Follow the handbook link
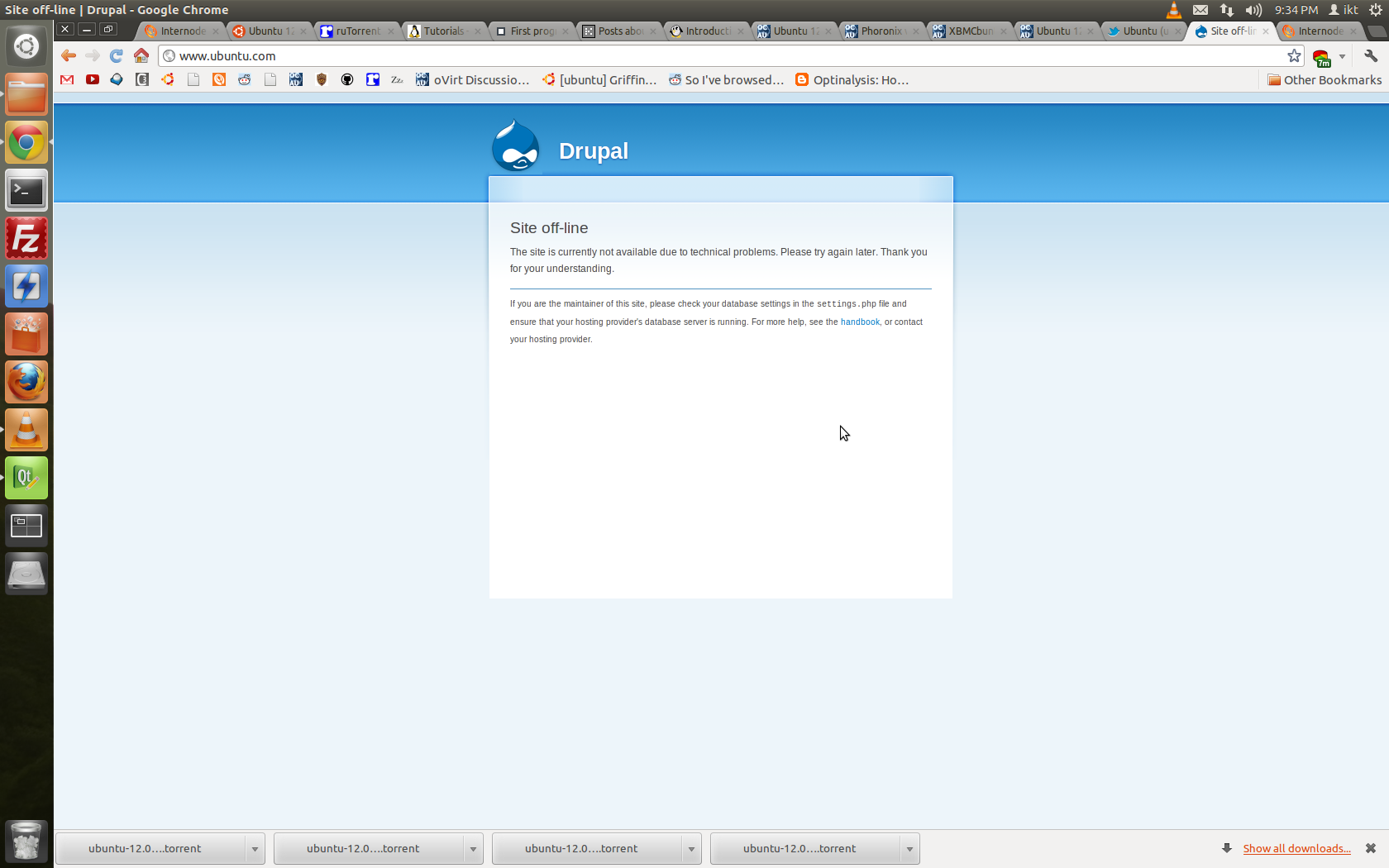 click(x=860, y=322)
